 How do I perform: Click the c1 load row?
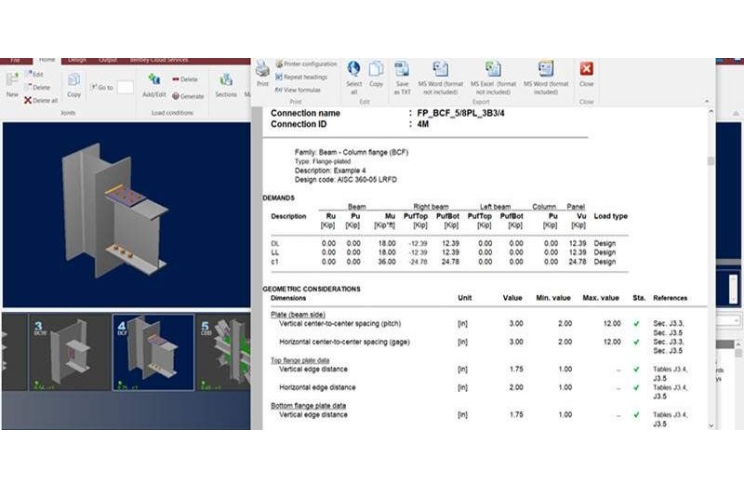click(x=449, y=262)
